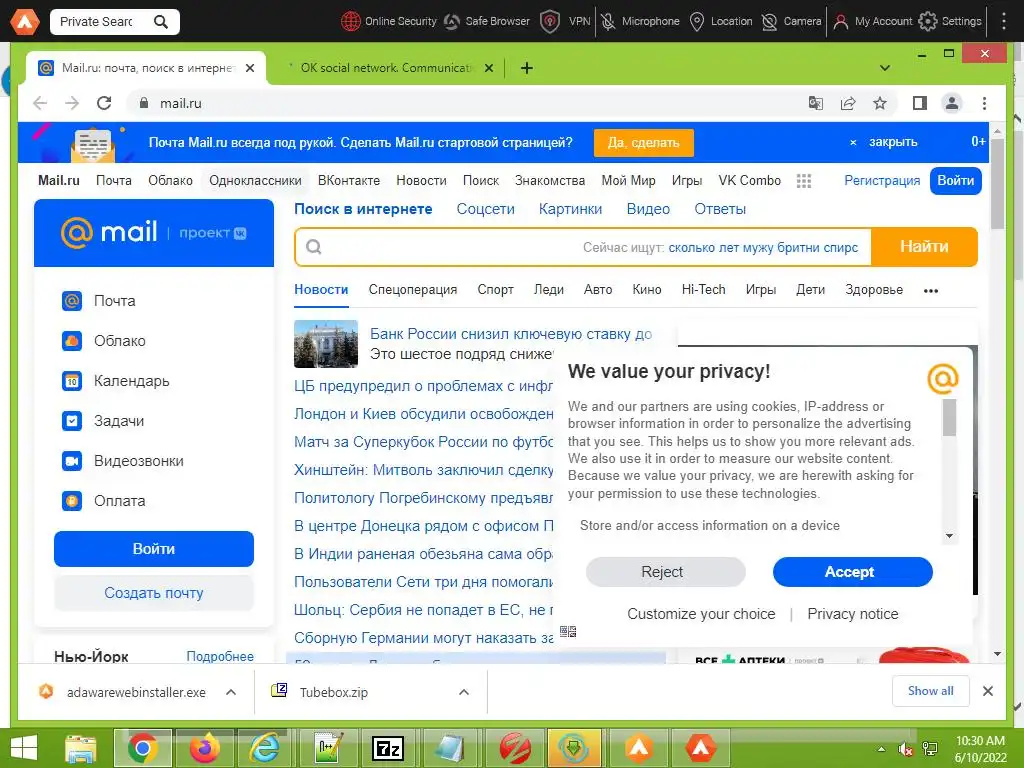Click the internet search input field
Image resolution: width=1024 pixels, height=768 pixels.
(583, 247)
